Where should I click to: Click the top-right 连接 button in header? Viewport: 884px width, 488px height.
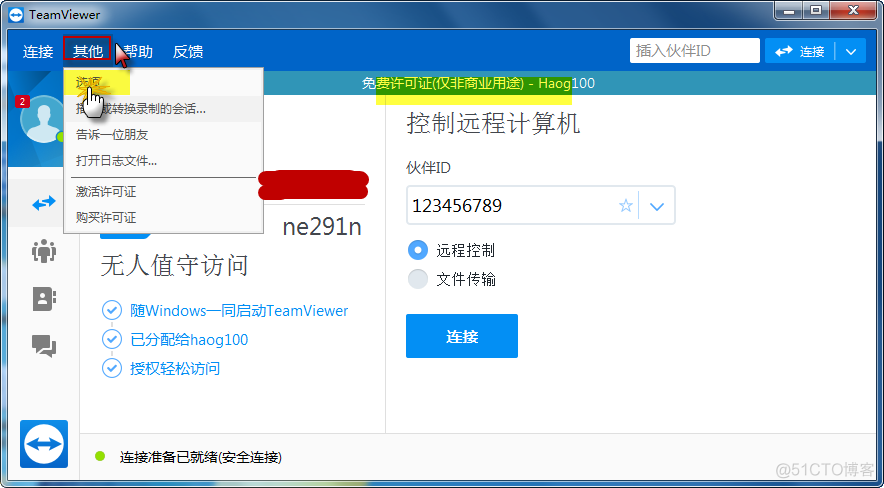[x=800, y=51]
